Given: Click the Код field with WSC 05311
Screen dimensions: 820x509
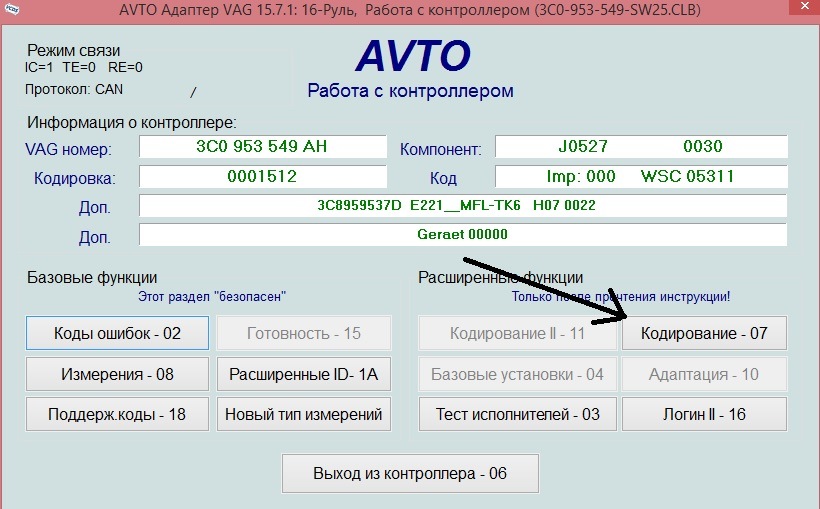Looking at the screenshot, I should [x=641, y=176].
